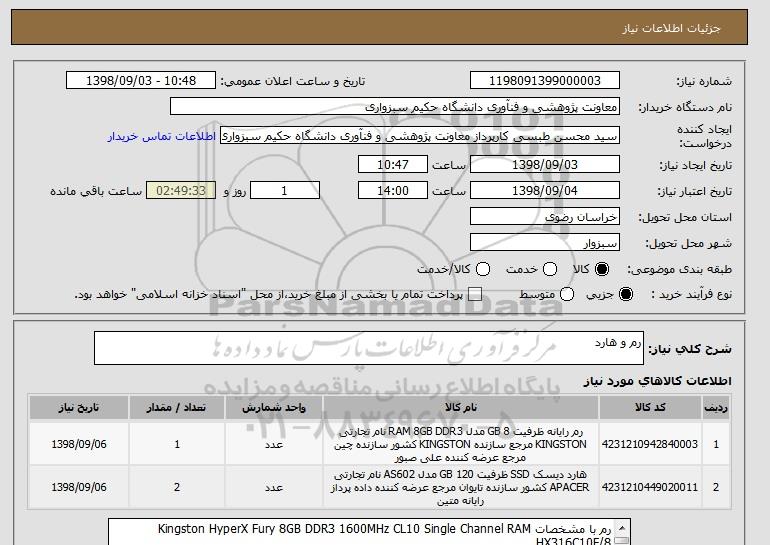Screen dimensions: 770x545
Task: Click the نام کالا column header
Action: (x=461, y=408)
